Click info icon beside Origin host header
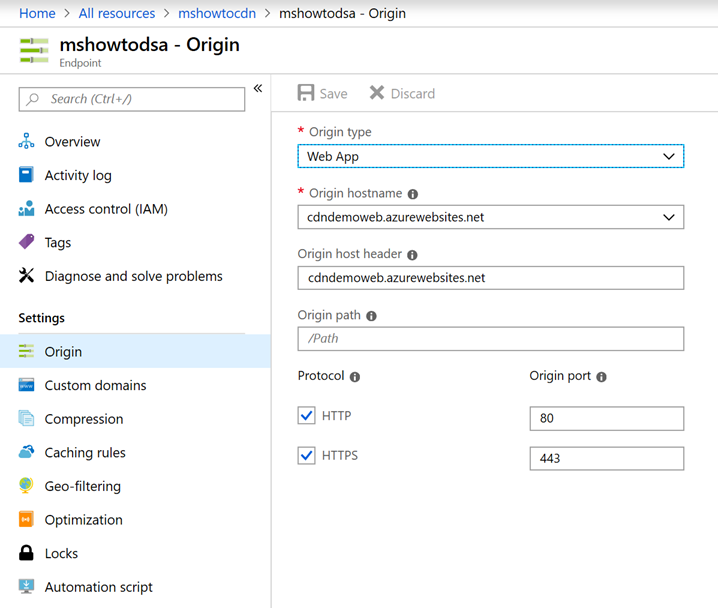 pyautogui.click(x=412, y=255)
